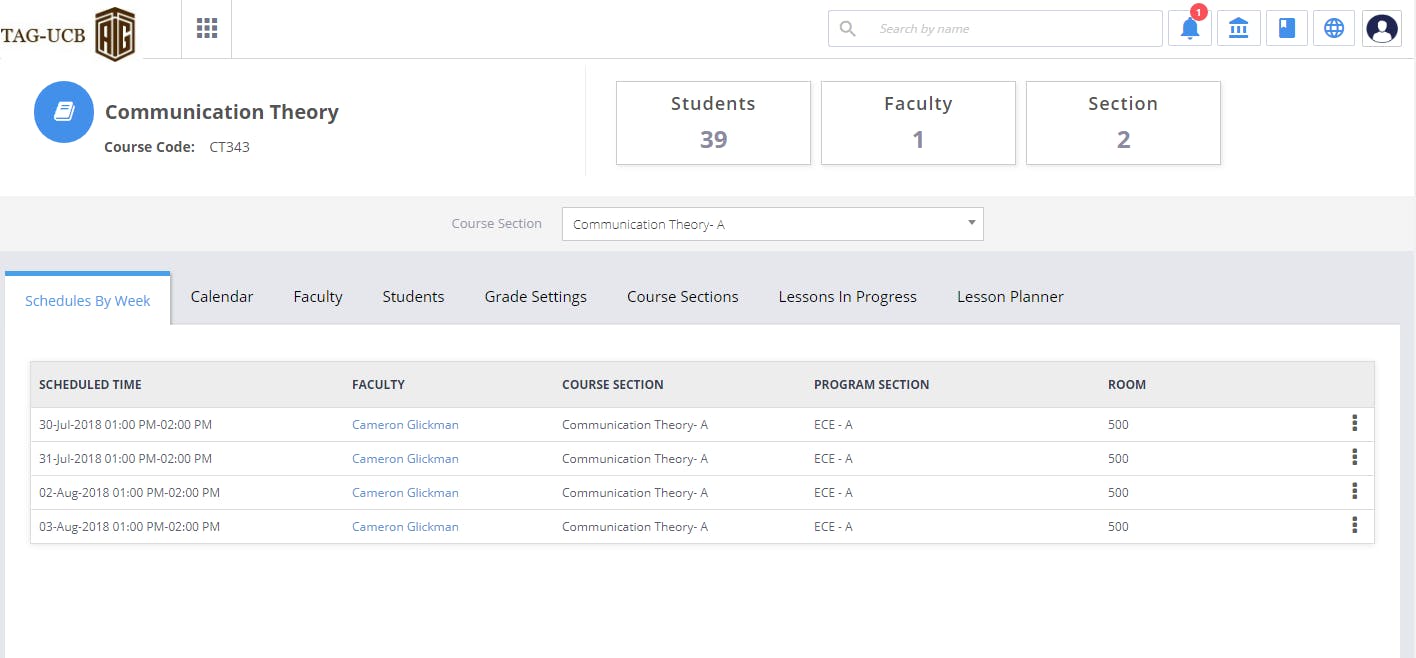Click the institution building icon in the header
The image size is (1416, 658).
[x=1238, y=28]
